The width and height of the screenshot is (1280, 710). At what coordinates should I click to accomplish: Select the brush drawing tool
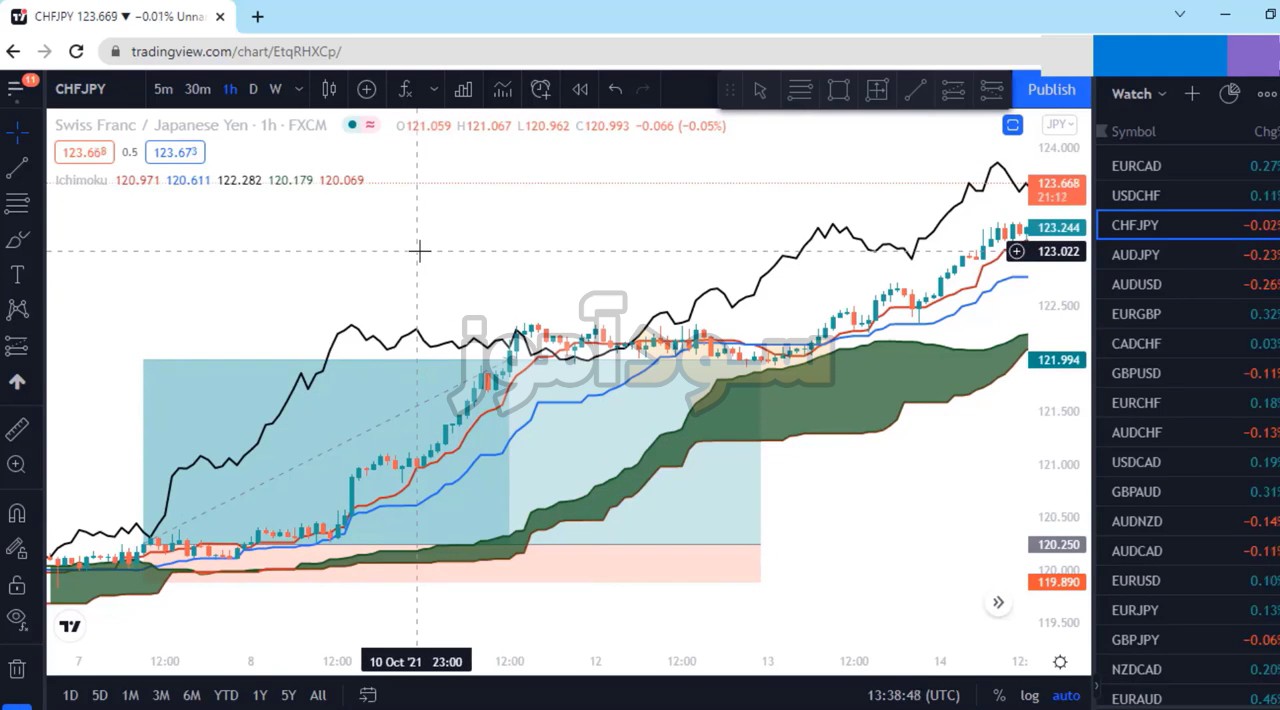click(17, 240)
